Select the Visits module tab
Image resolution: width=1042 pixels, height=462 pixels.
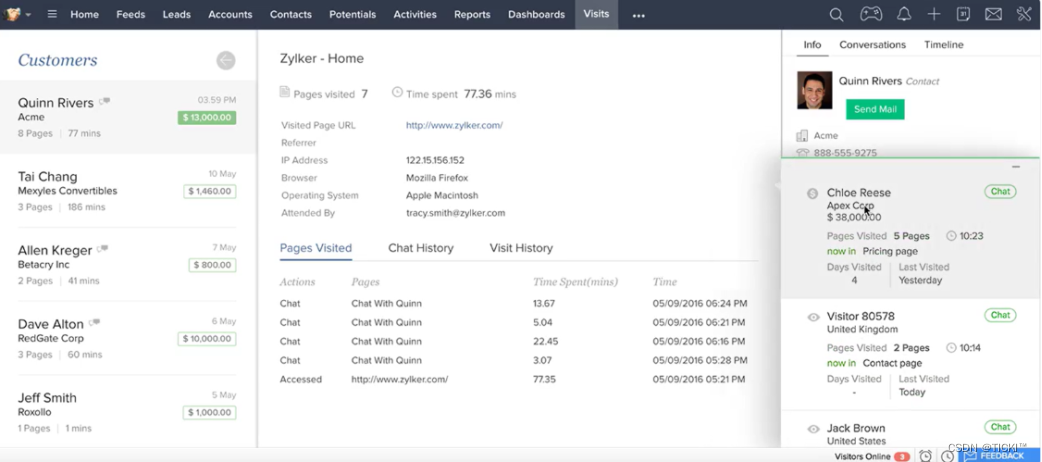pos(596,14)
